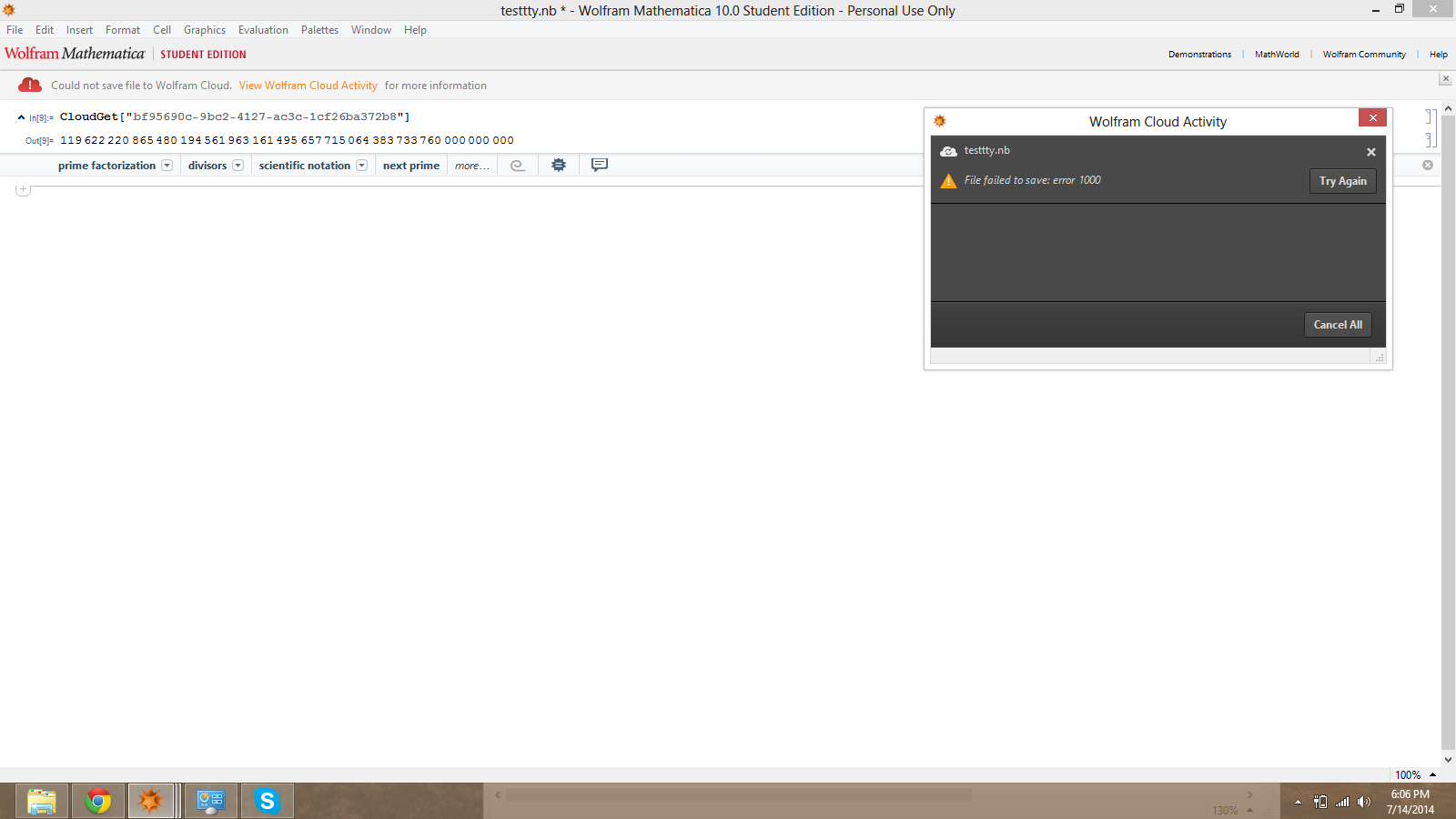The width and height of the screenshot is (1456, 819).
Task: Dismiss the suggestions bar with its round close icon
Action: [1428, 165]
